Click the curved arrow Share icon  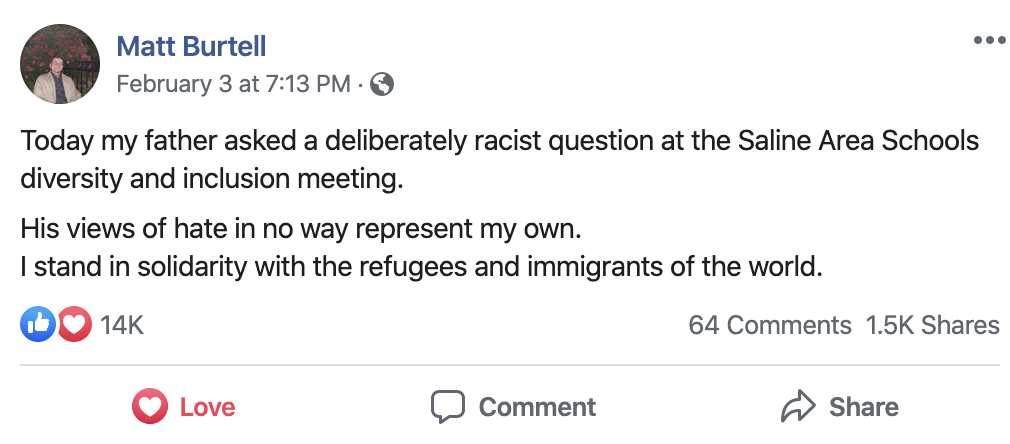coord(799,406)
